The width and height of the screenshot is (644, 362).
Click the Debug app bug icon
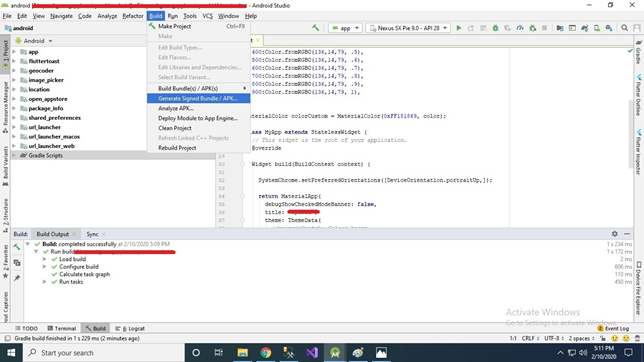(495, 28)
